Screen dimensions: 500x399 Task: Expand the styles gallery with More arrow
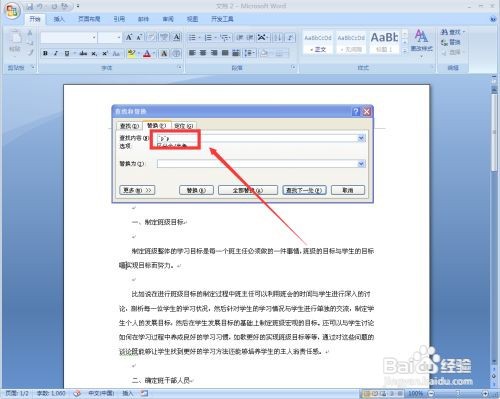point(404,51)
